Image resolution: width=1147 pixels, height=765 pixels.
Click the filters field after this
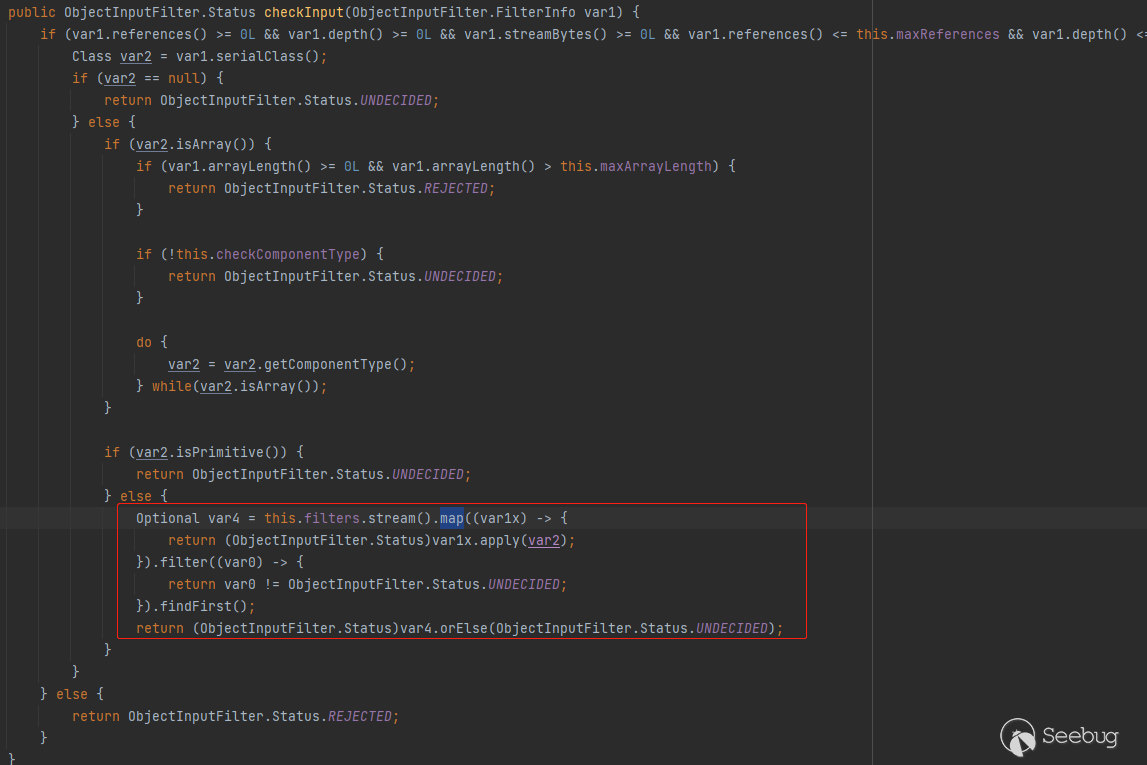331,518
